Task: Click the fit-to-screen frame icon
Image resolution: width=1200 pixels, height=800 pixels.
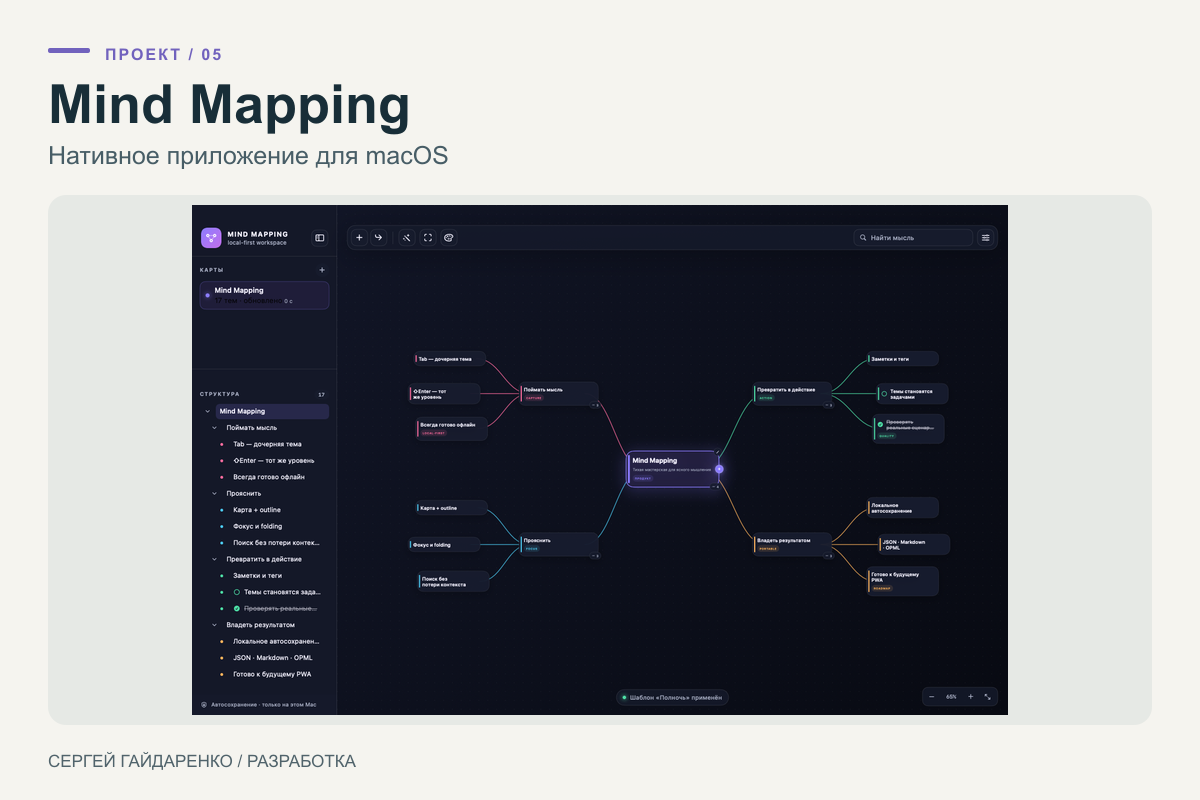Action: coord(428,238)
